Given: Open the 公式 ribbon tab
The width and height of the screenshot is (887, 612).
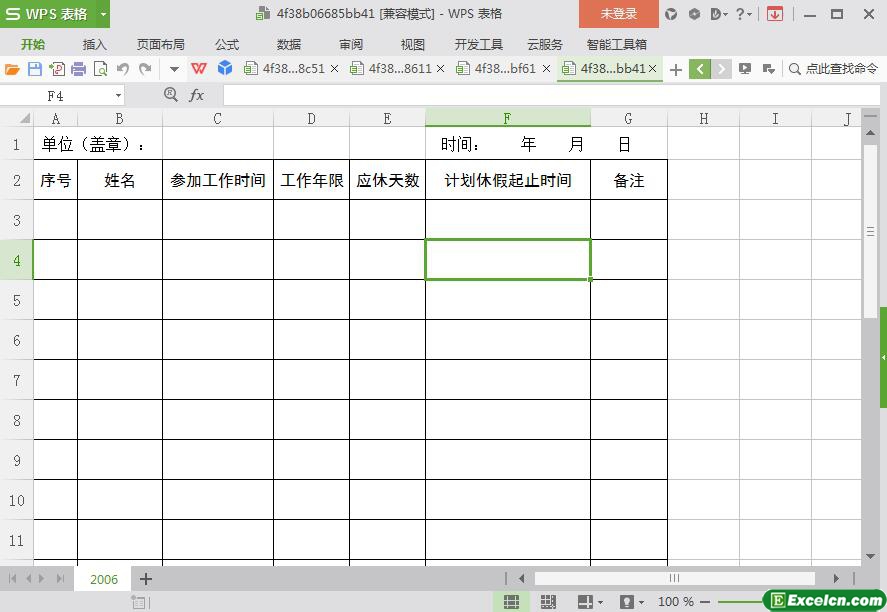Looking at the screenshot, I should (227, 44).
